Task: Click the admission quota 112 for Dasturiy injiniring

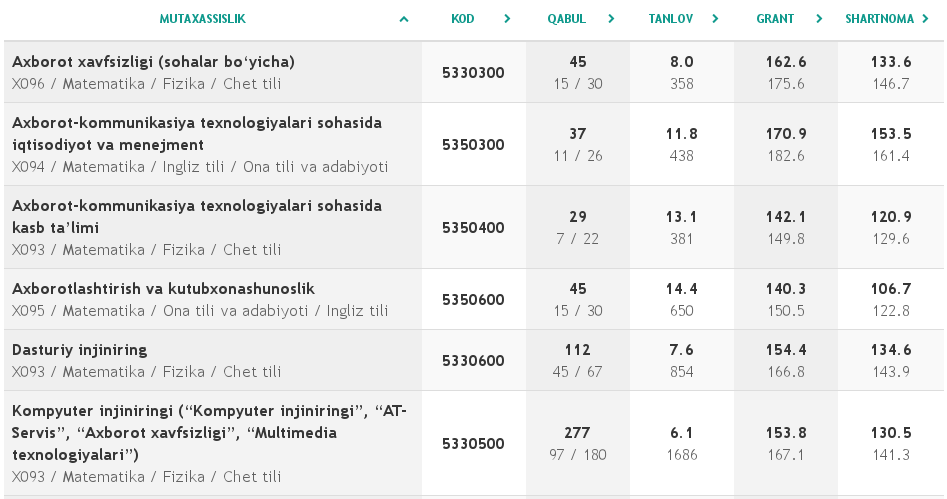Action: point(578,350)
